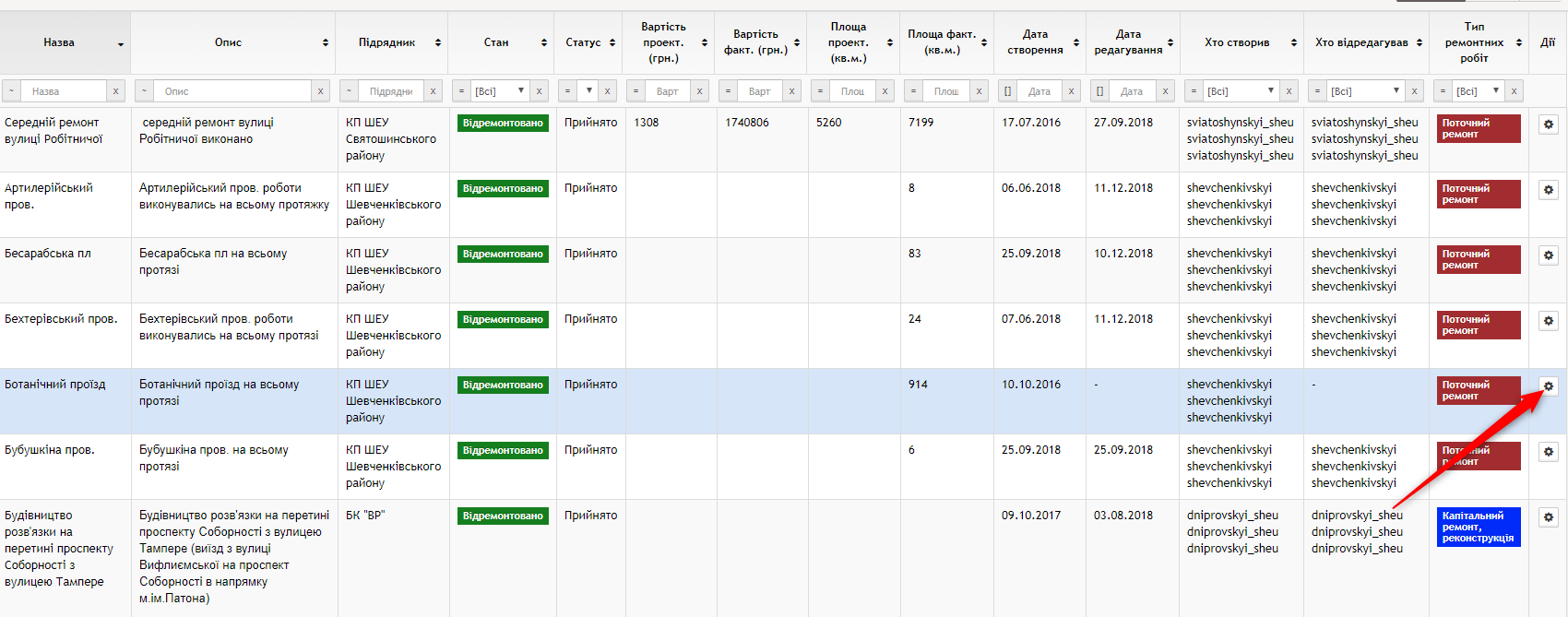Click Капітальний ремонт, реконструкція blue label

click(1478, 528)
